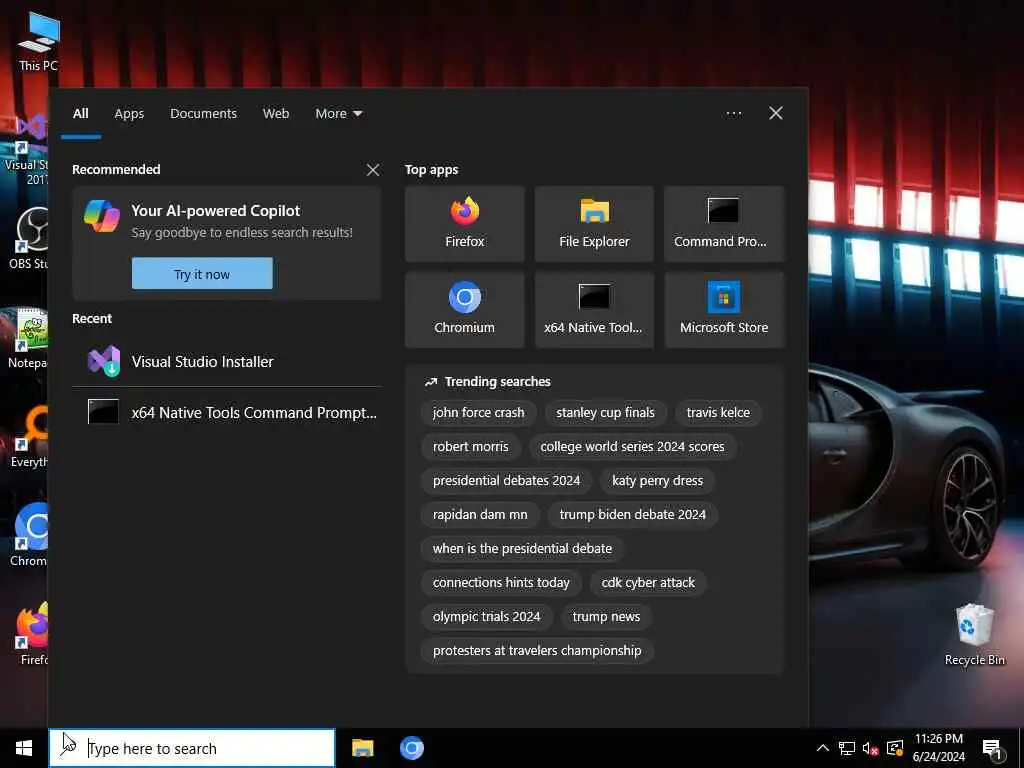Search trending 'stanley cup finals'

605,413
